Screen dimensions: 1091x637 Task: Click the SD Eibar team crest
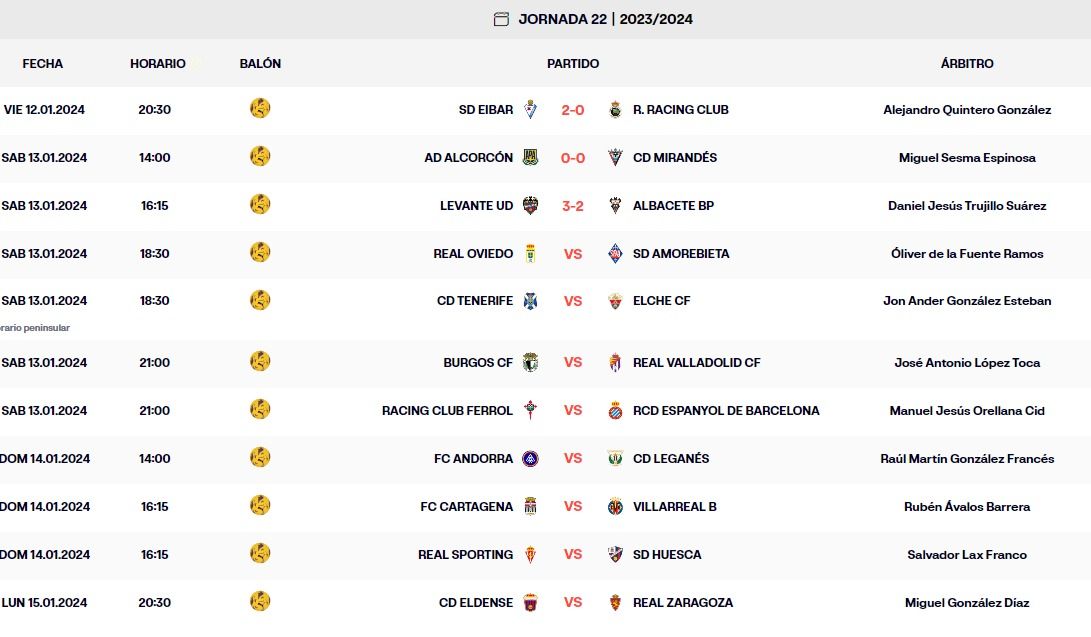pyautogui.click(x=531, y=110)
